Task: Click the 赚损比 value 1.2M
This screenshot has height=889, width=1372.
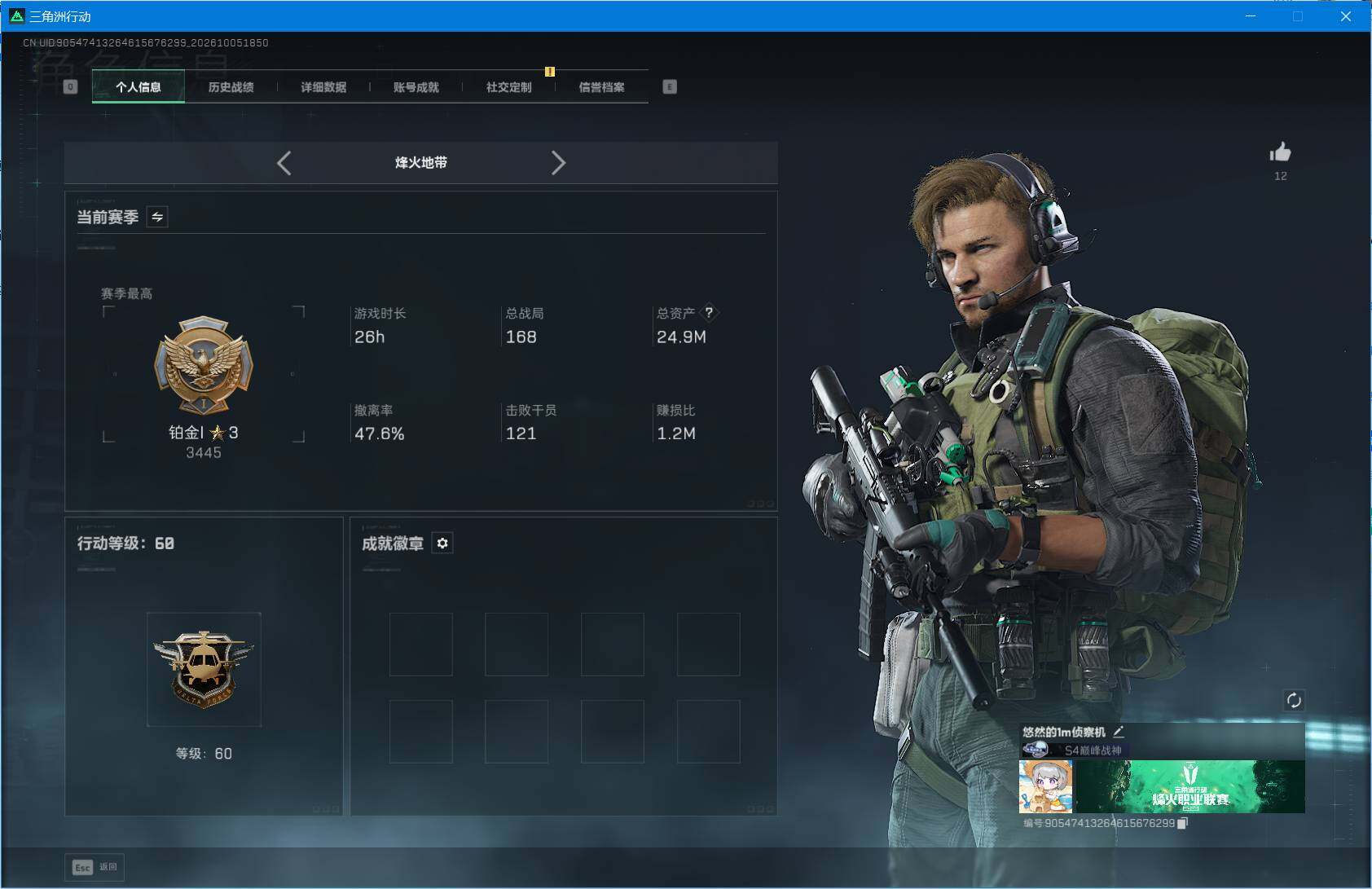Action: point(676,433)
